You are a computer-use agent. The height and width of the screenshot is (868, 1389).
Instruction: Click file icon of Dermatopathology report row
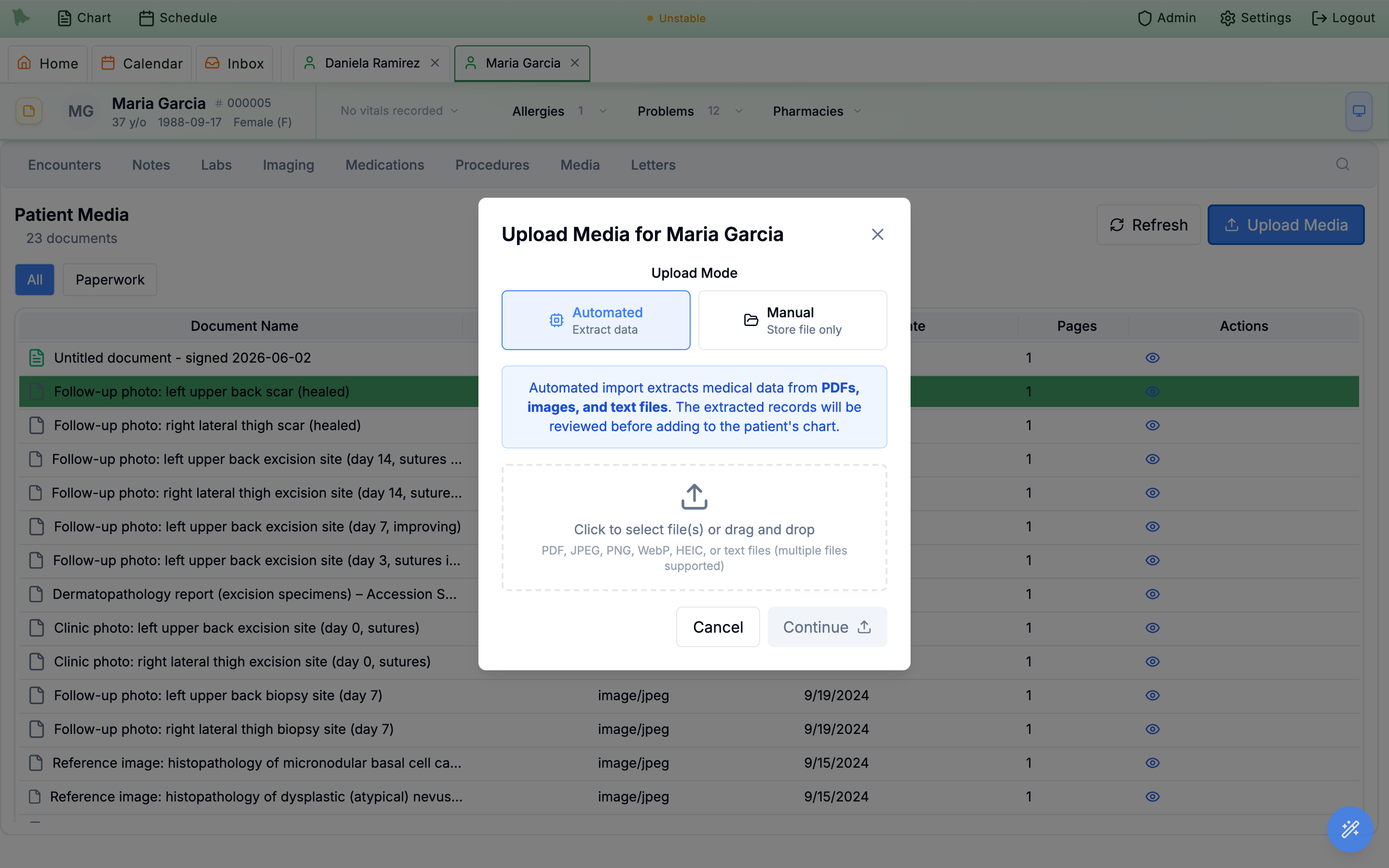coord(36,594)
